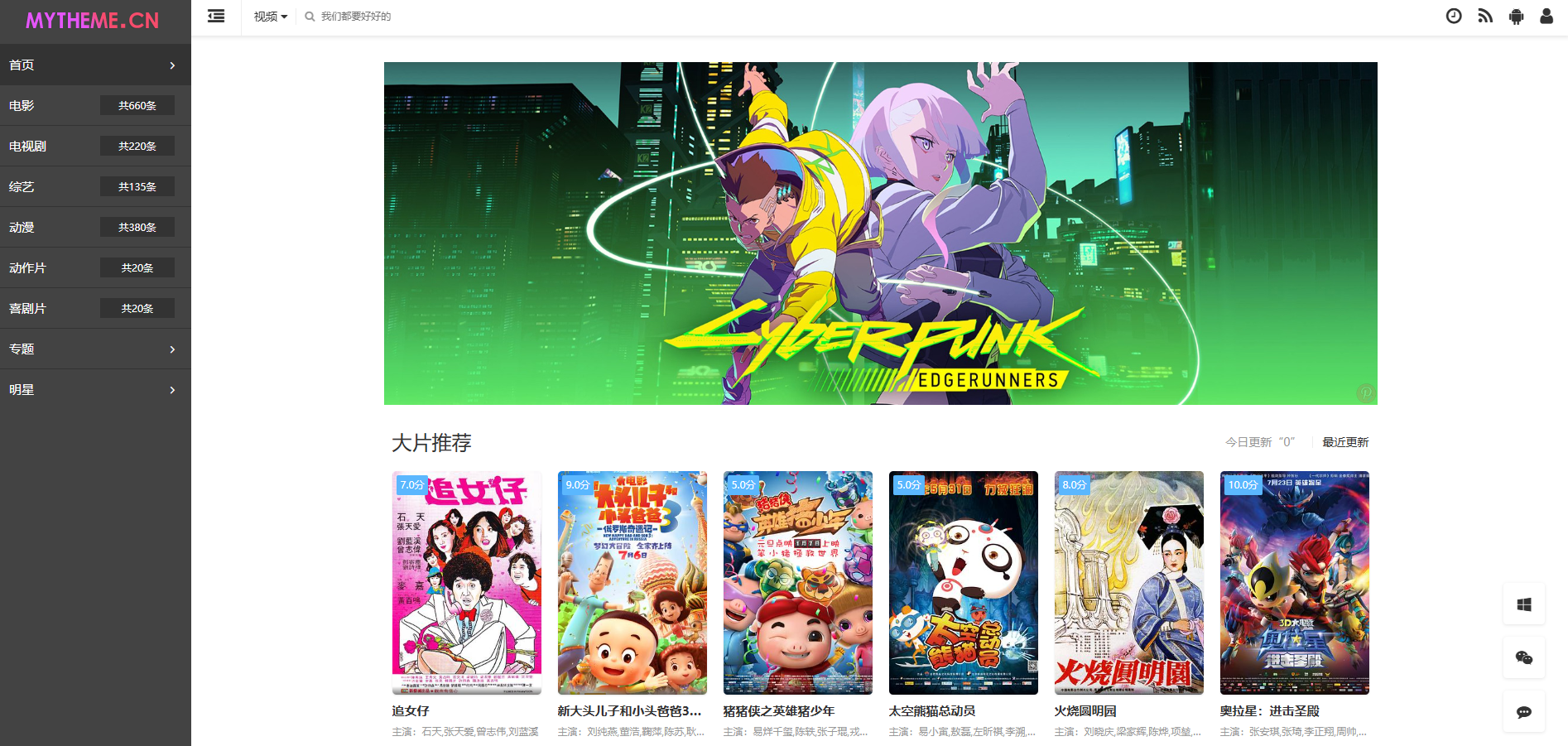Go to 电视剧 category in sidebar

point(95,146)
